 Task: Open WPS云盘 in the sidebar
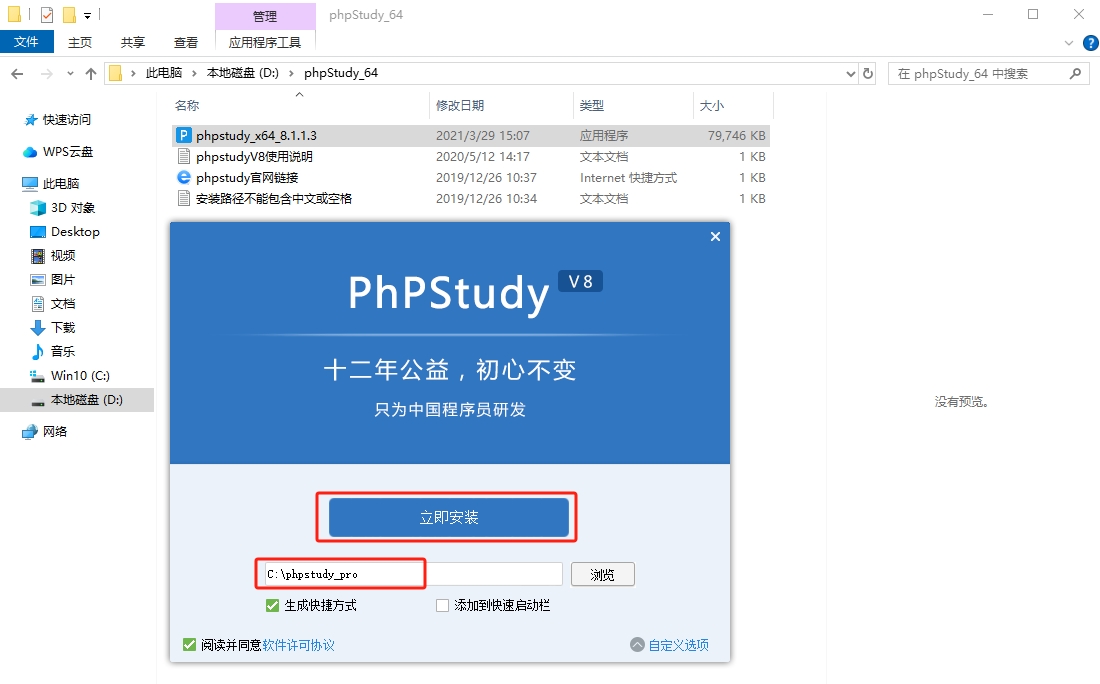(x=68, y=152)
